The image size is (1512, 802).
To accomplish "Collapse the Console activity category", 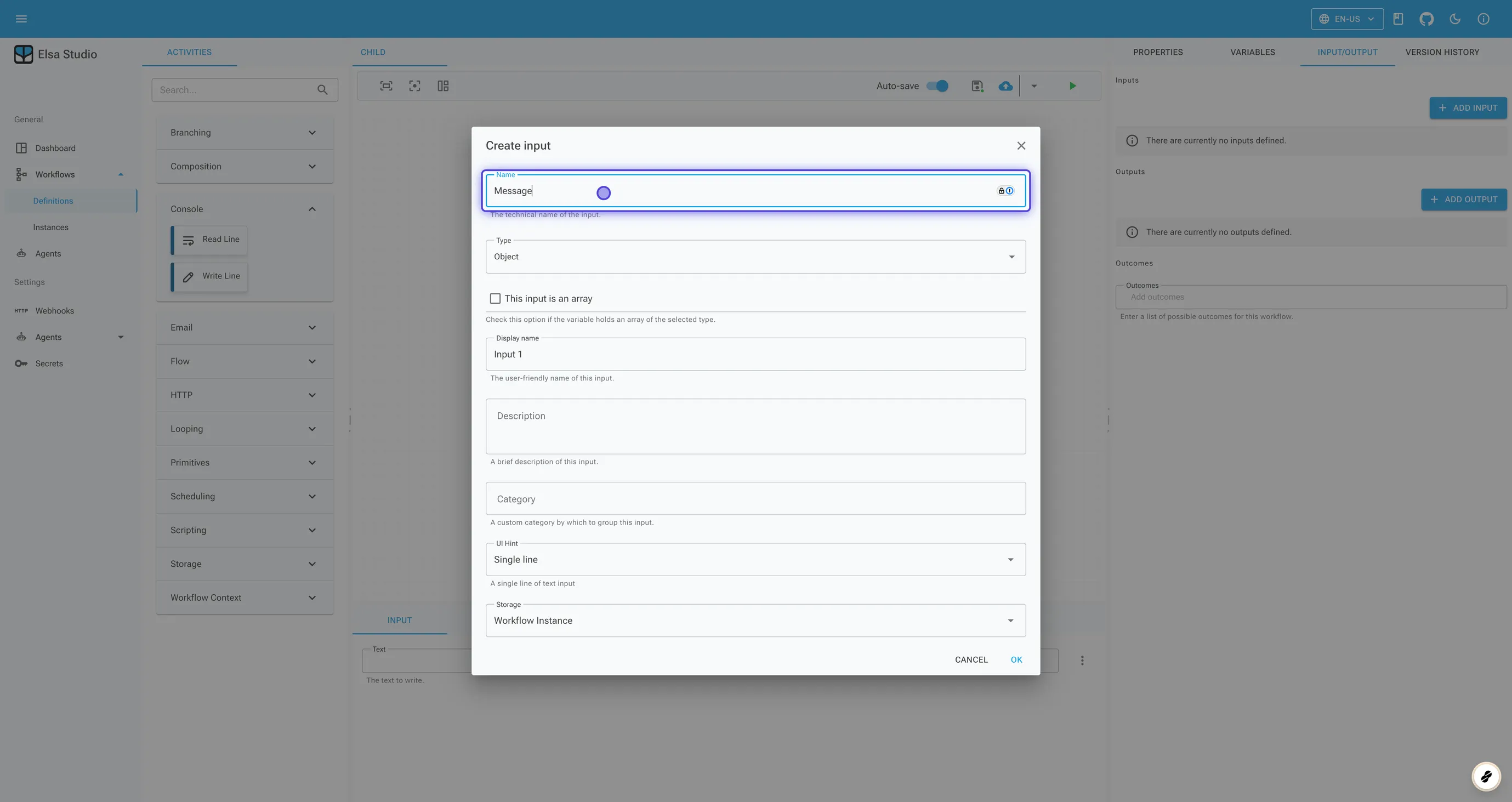I will point(245,209).
